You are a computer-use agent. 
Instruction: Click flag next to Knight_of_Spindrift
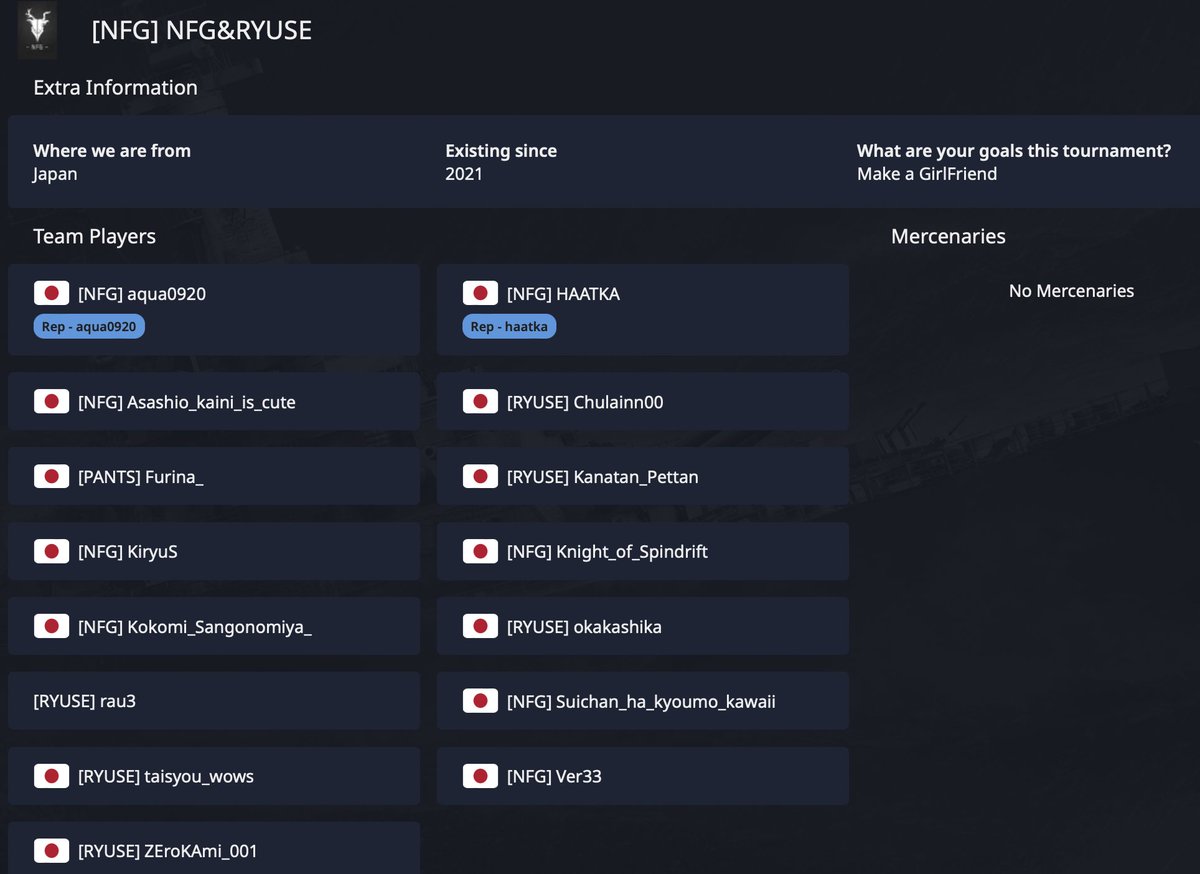[x=480, y=551]
